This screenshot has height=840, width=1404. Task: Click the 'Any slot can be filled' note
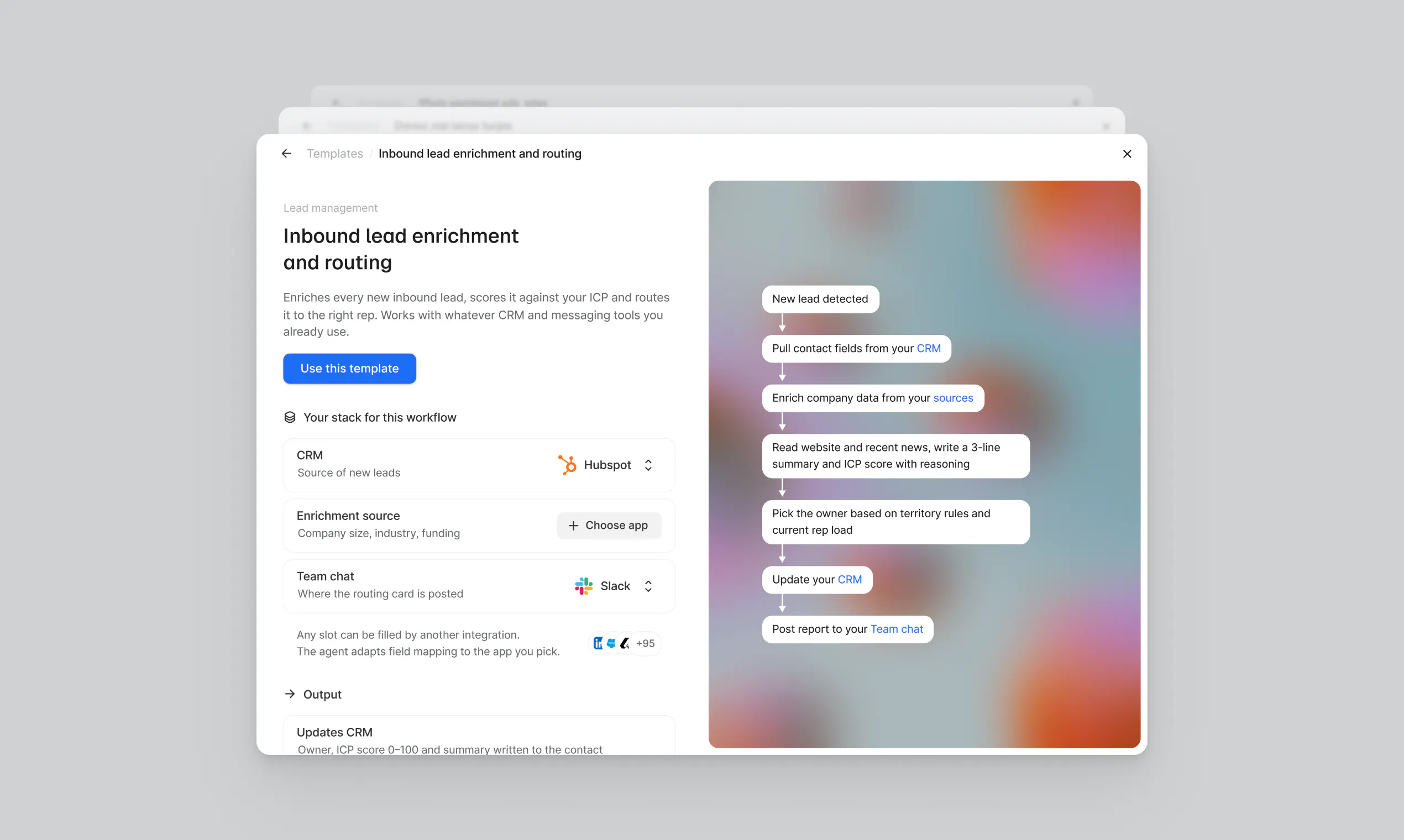(428, 643)
